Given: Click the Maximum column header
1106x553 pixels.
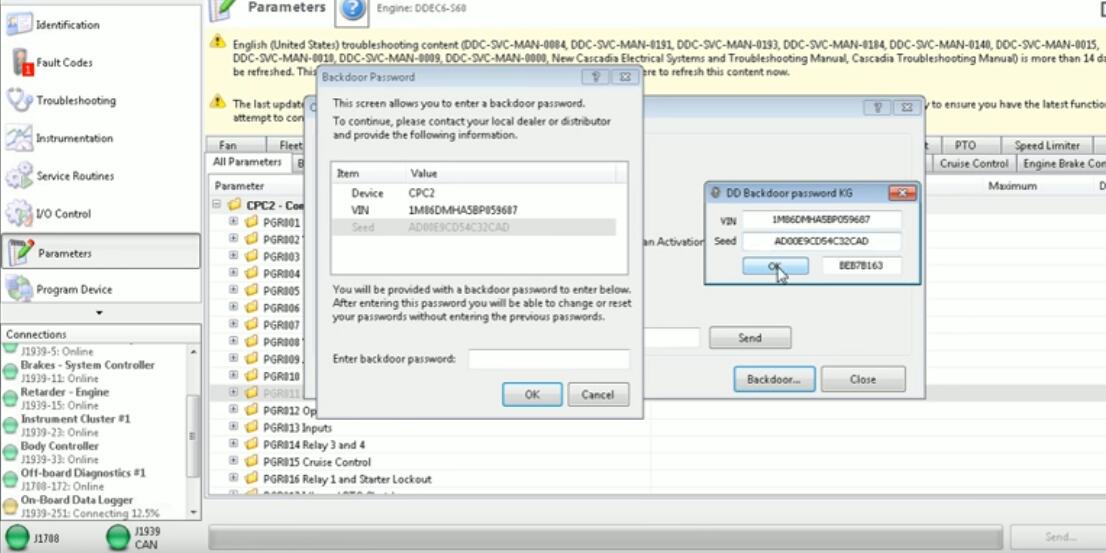Looking at the screenshot, I should [1012, 186].
